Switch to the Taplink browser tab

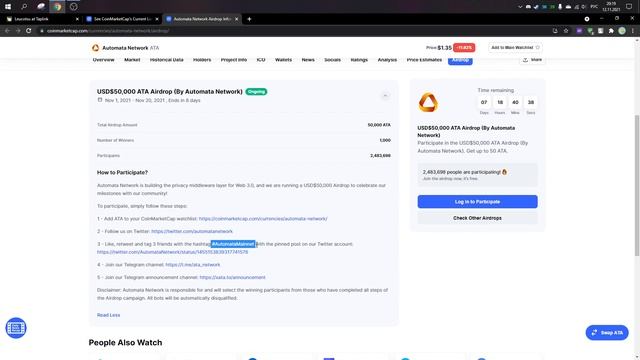click(41, 19)
